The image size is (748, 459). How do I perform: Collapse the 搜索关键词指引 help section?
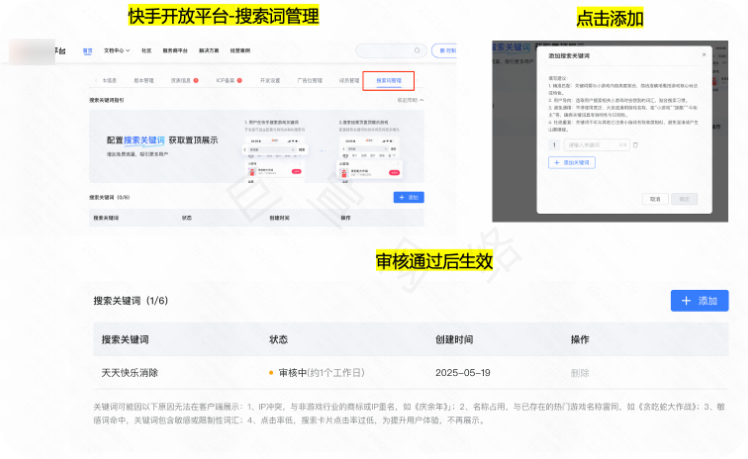411,100
